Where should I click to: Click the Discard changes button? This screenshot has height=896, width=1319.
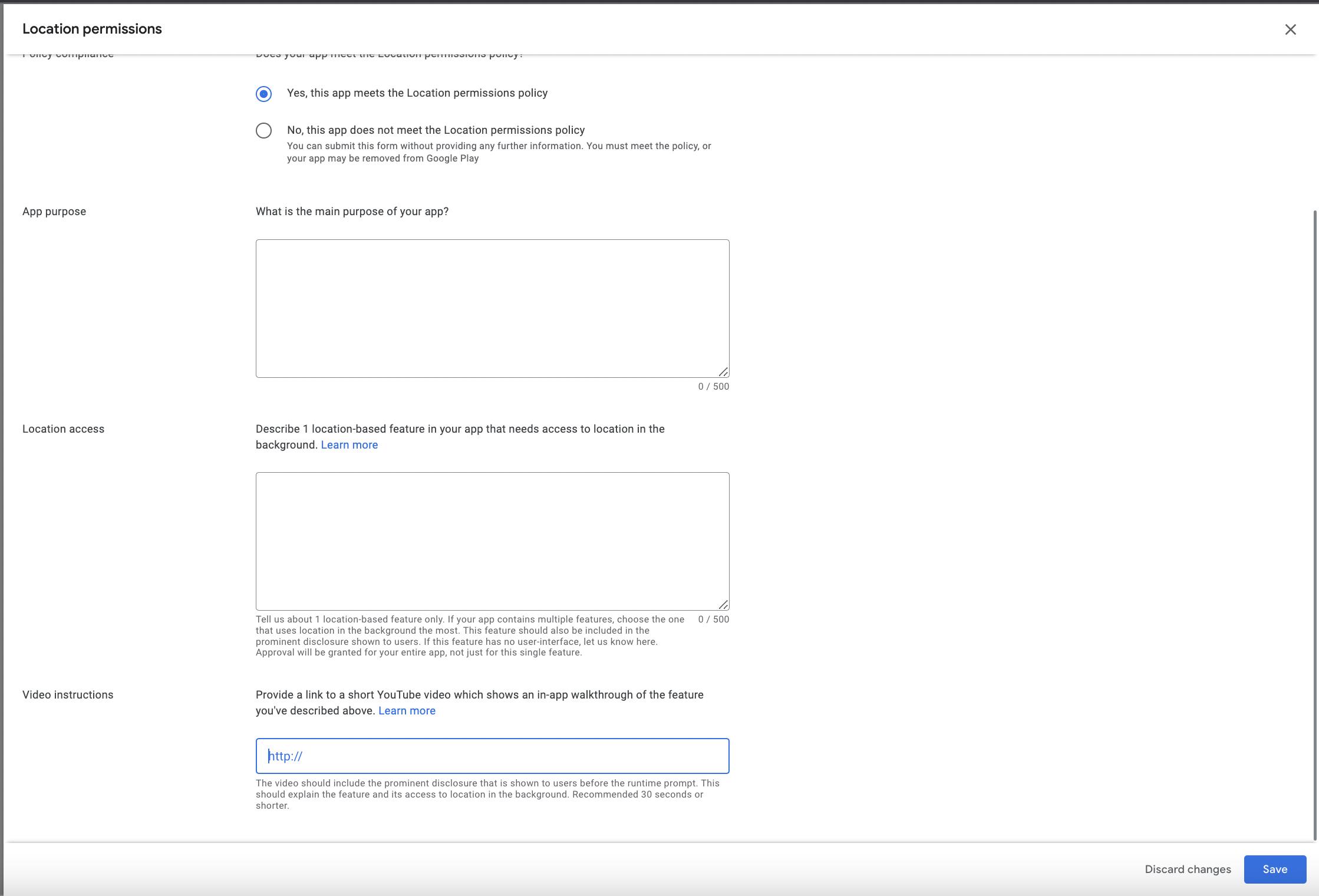[x=1188, y=869]
